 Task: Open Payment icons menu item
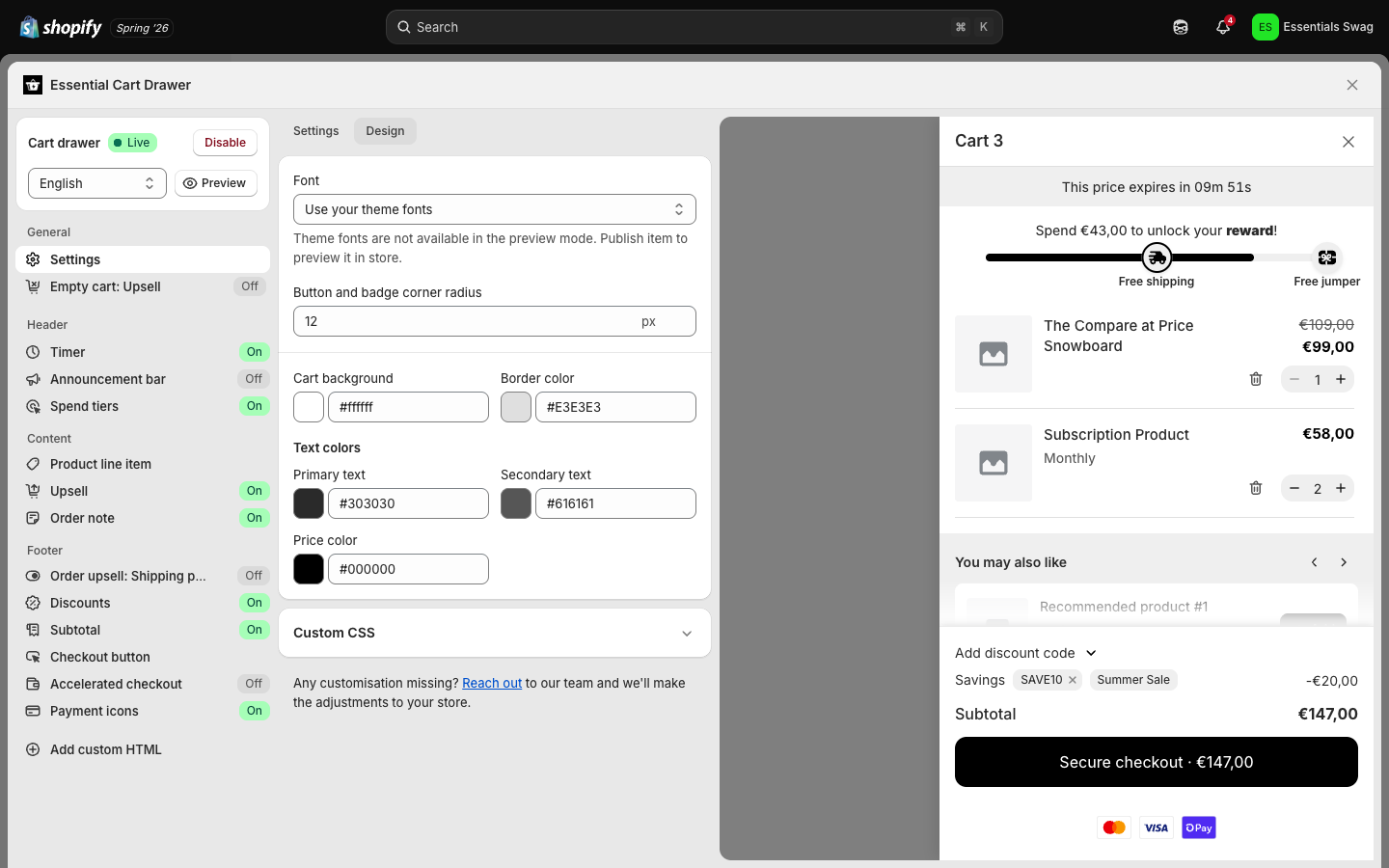click(143, 711)
